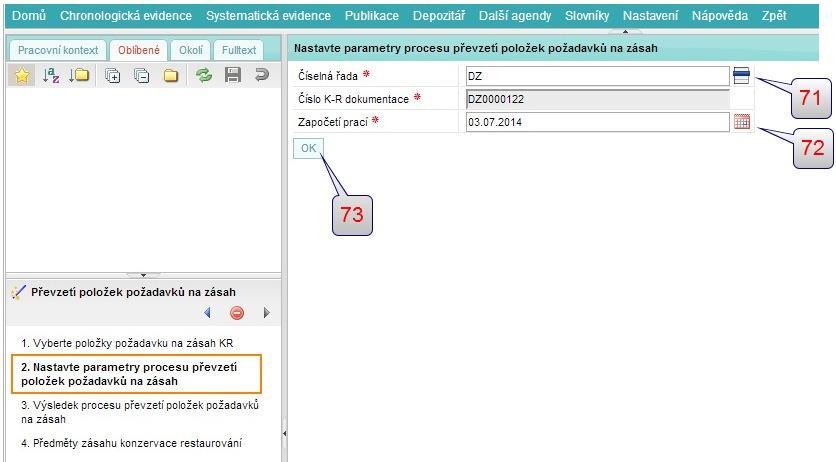
Task: Open the Publikace menu
Action: 372,15
